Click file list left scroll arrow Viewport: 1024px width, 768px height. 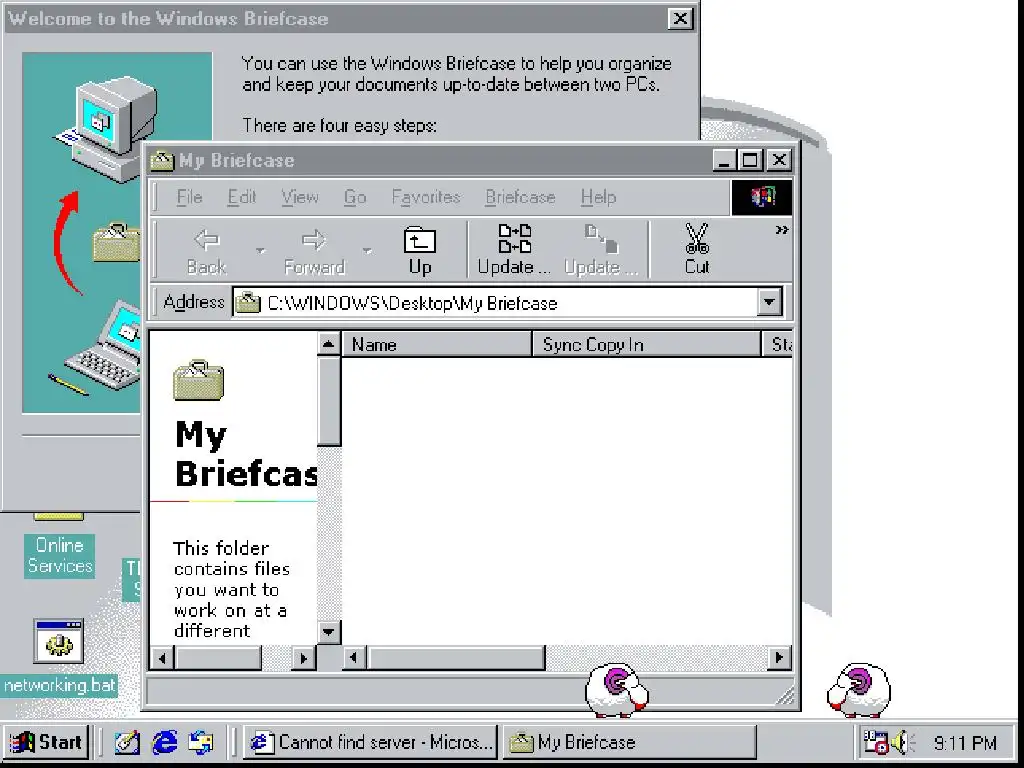[x=354, y=658]
